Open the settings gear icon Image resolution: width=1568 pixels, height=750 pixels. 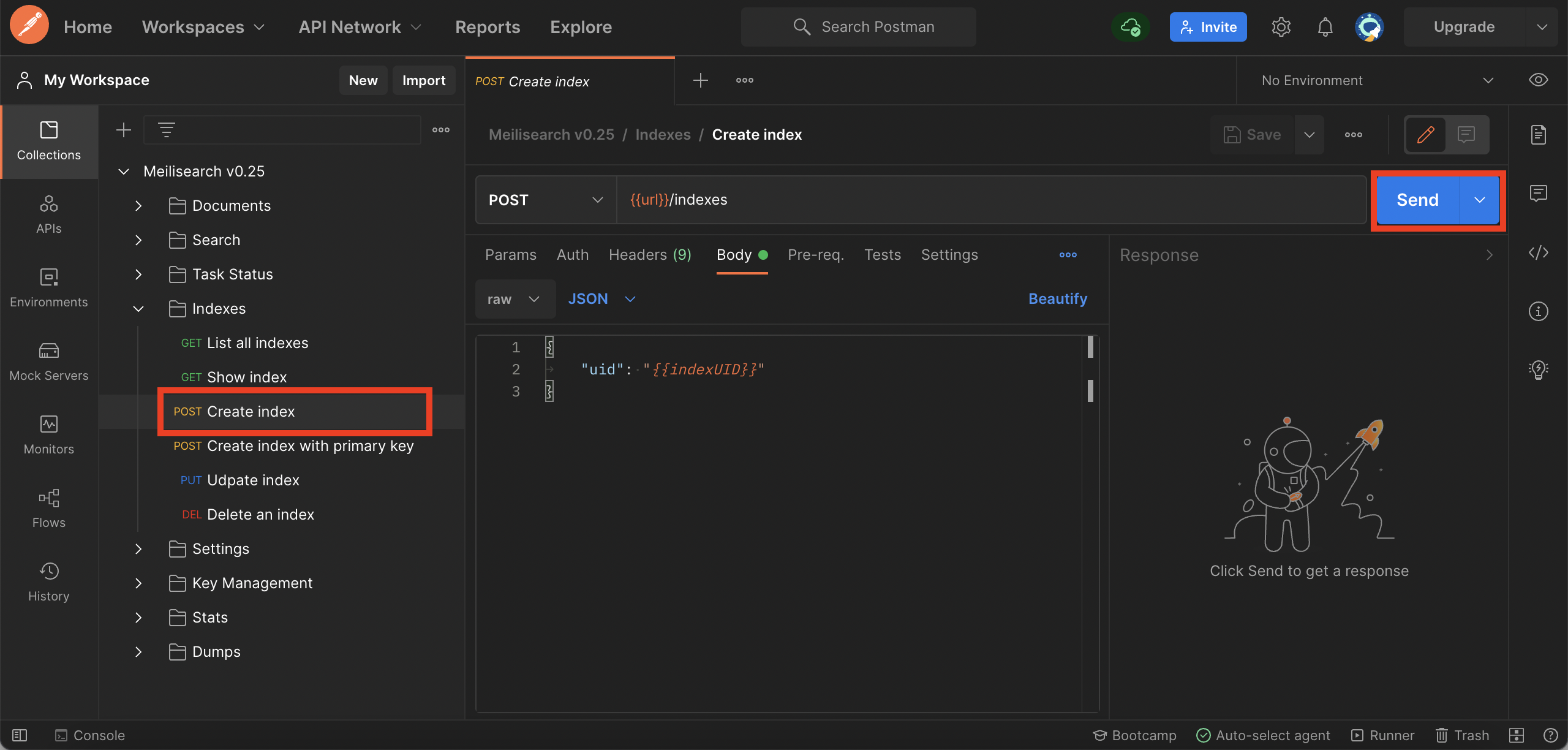point(1281,27)
